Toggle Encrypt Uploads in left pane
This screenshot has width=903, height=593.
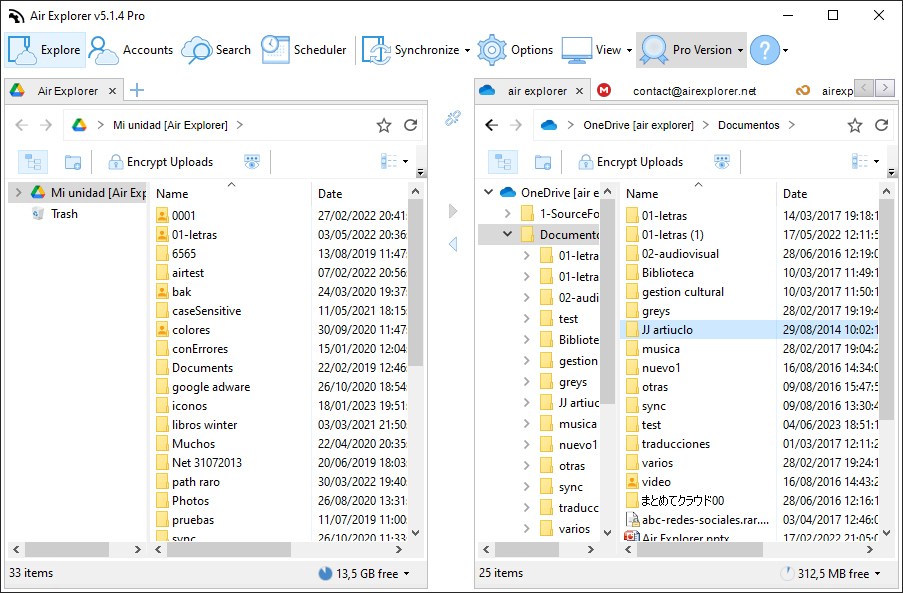(x=161, y=162)
